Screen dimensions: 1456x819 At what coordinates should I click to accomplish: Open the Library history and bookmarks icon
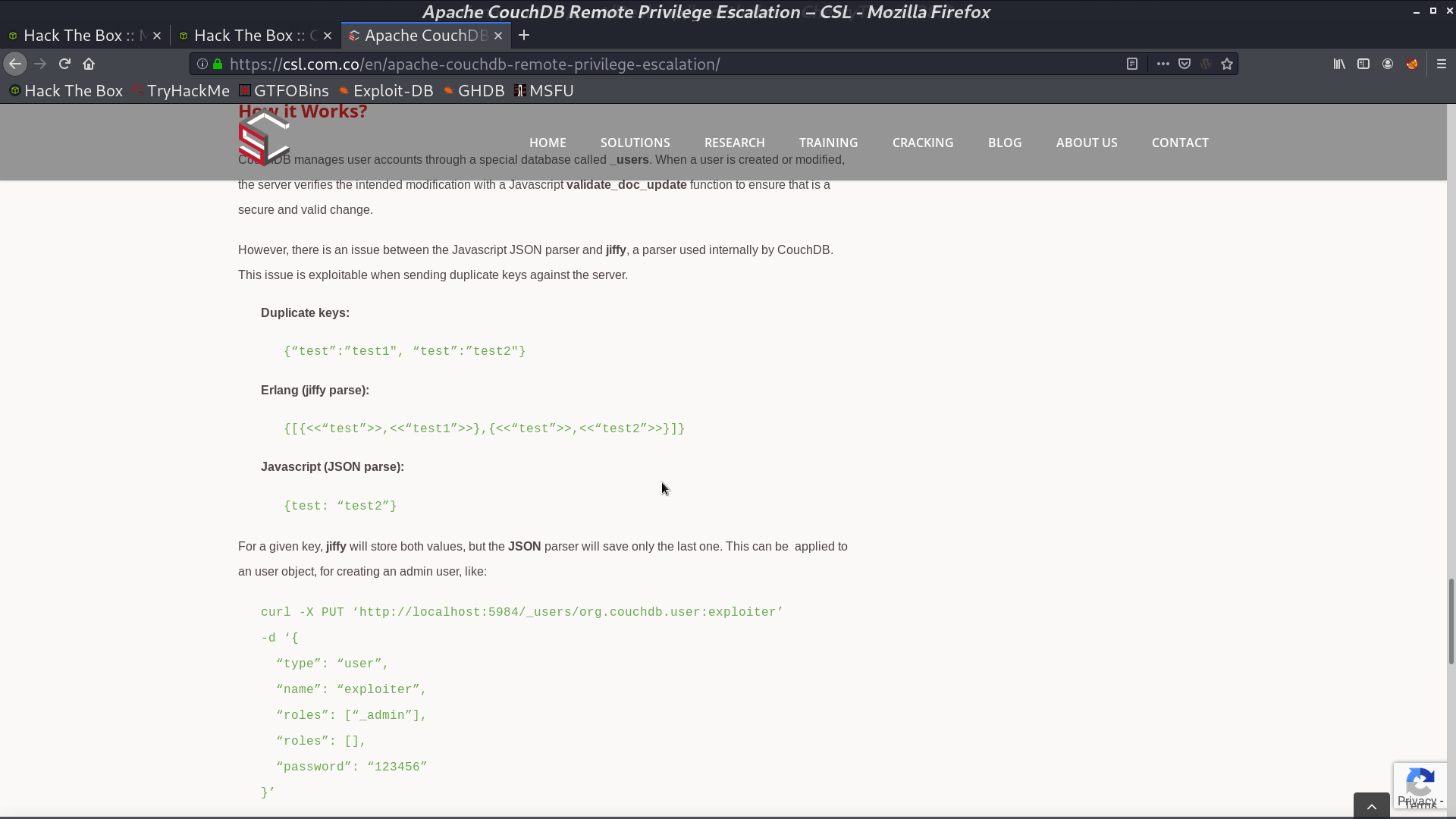[x=1339, y=64]
